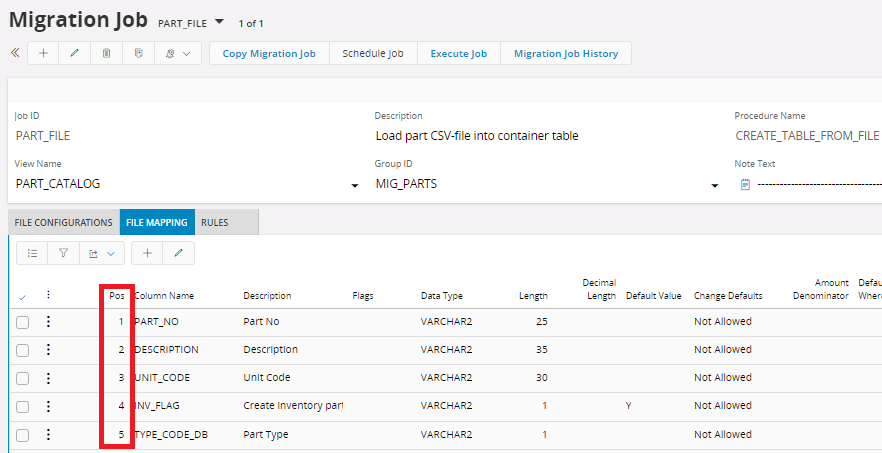Image resolution: width=882 pixels, height=453 pixels.
Task: Click the Execute Job button
Action: [458, 53]
